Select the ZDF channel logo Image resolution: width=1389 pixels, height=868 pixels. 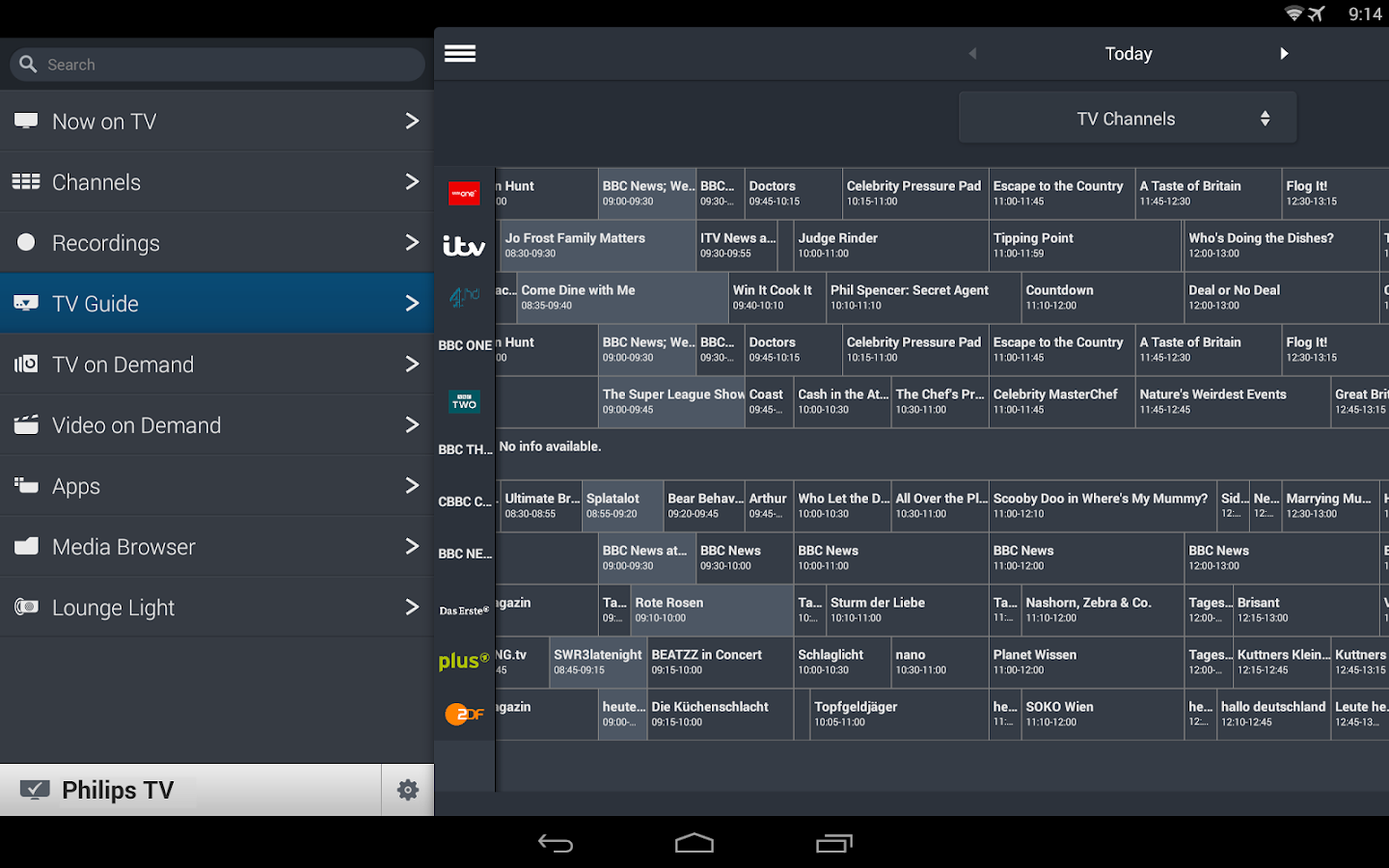tap(464, 714)
